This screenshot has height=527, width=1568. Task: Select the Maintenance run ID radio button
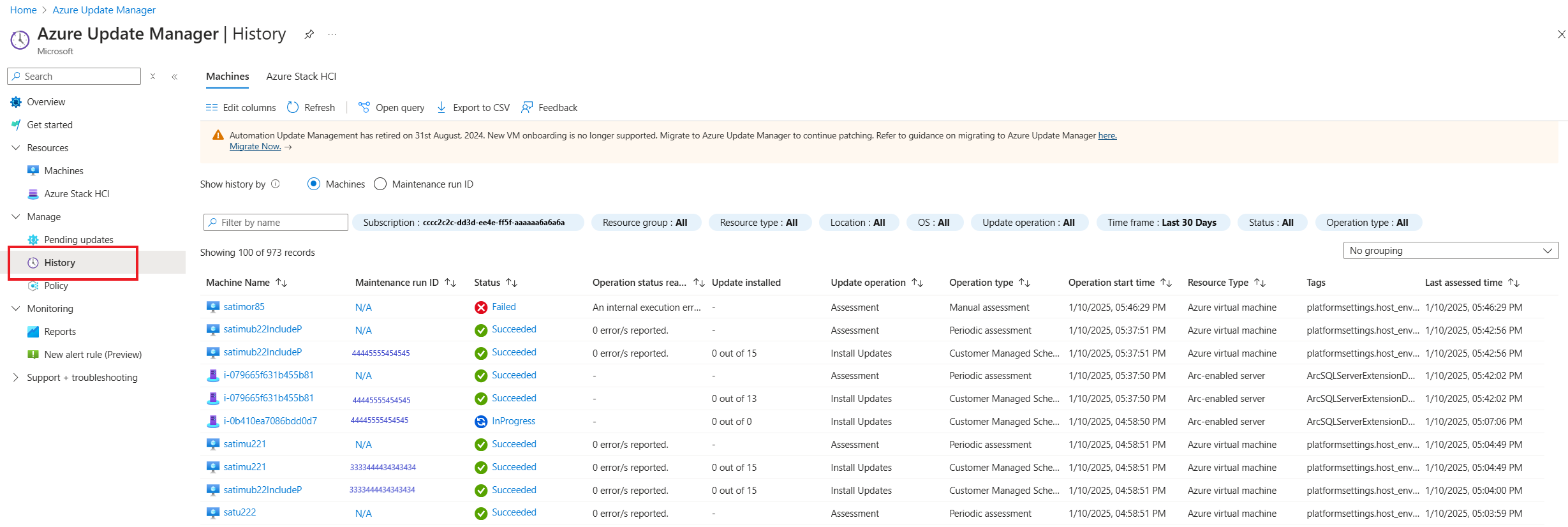380,184
